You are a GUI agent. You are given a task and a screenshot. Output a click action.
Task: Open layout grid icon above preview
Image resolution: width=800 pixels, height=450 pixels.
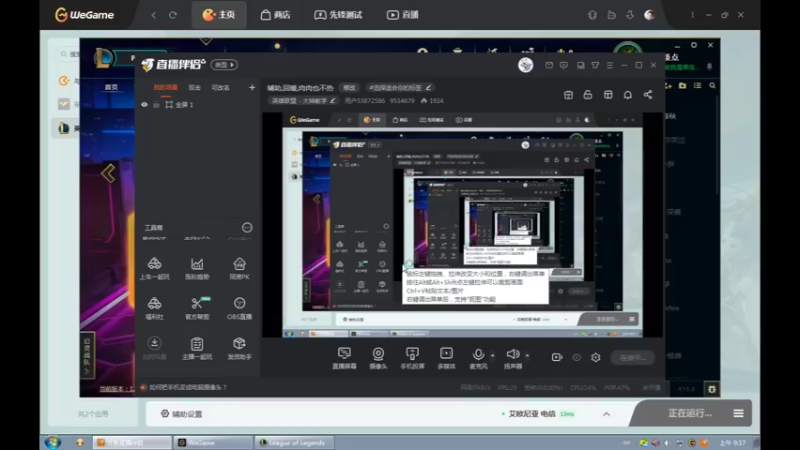(x=608, y=95)
